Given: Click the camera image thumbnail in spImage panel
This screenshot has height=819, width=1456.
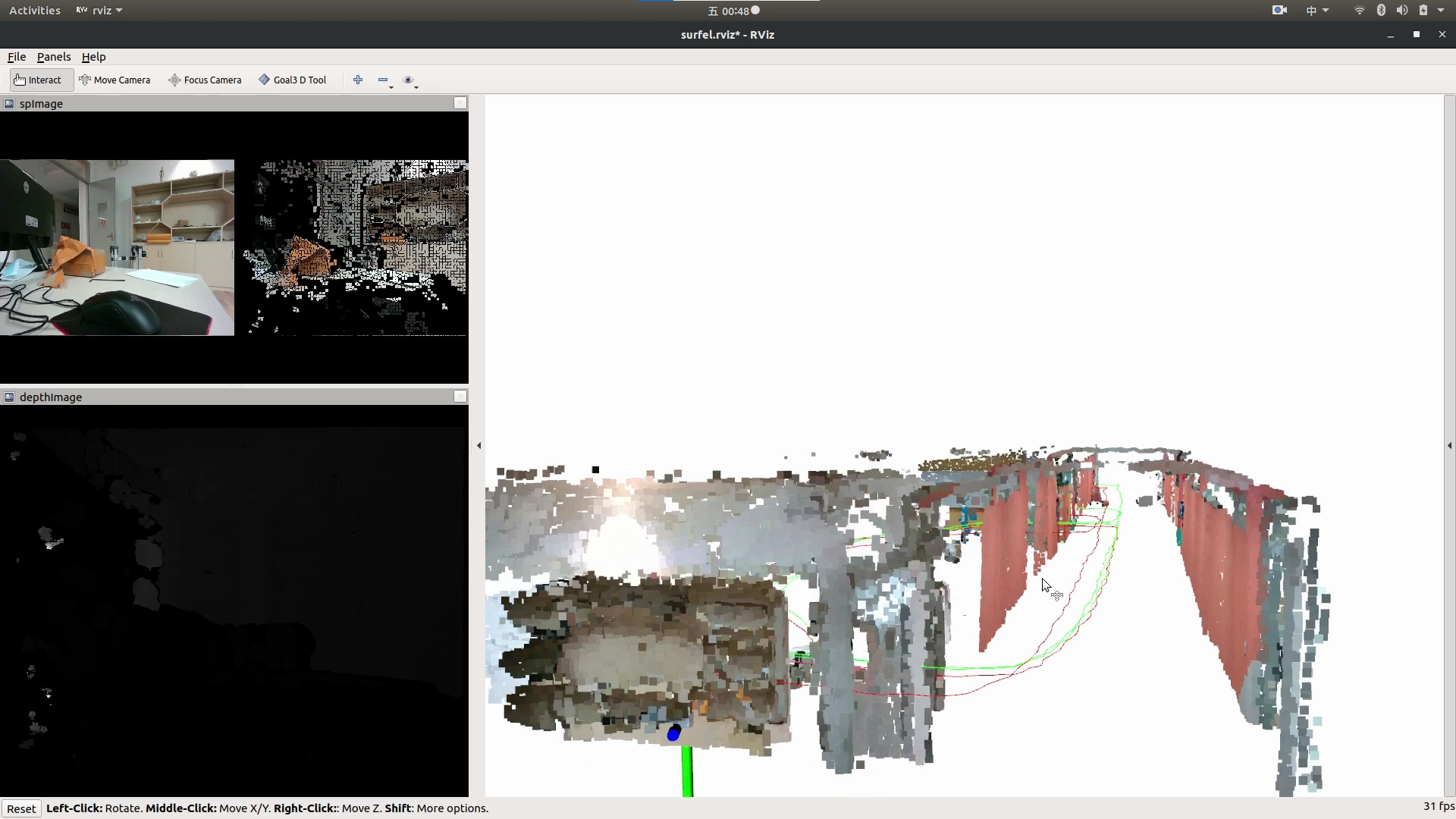Looking at the screenshot, I should (x=117, y=248).
